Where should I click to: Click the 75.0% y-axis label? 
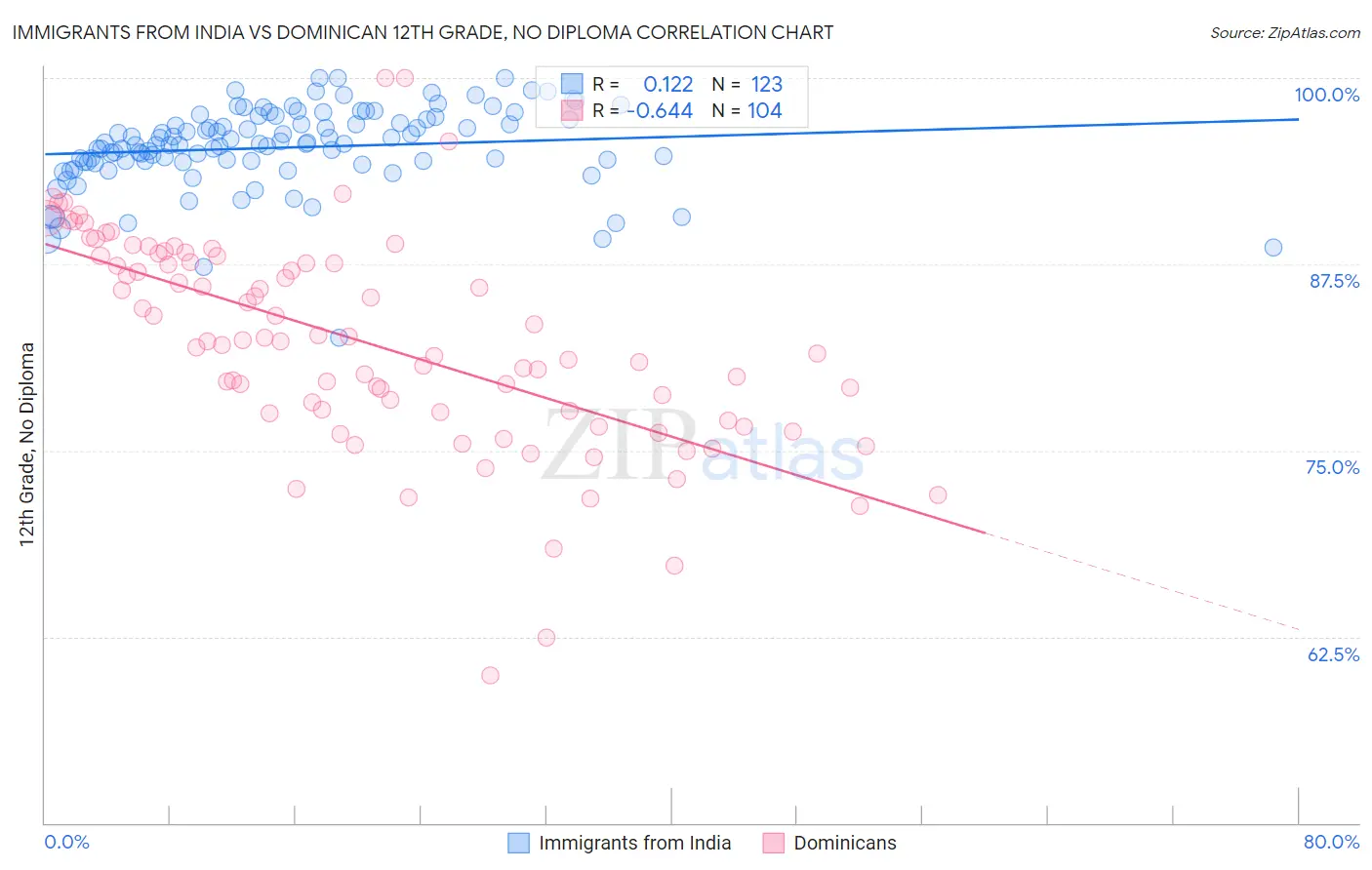coord(1333,467)
